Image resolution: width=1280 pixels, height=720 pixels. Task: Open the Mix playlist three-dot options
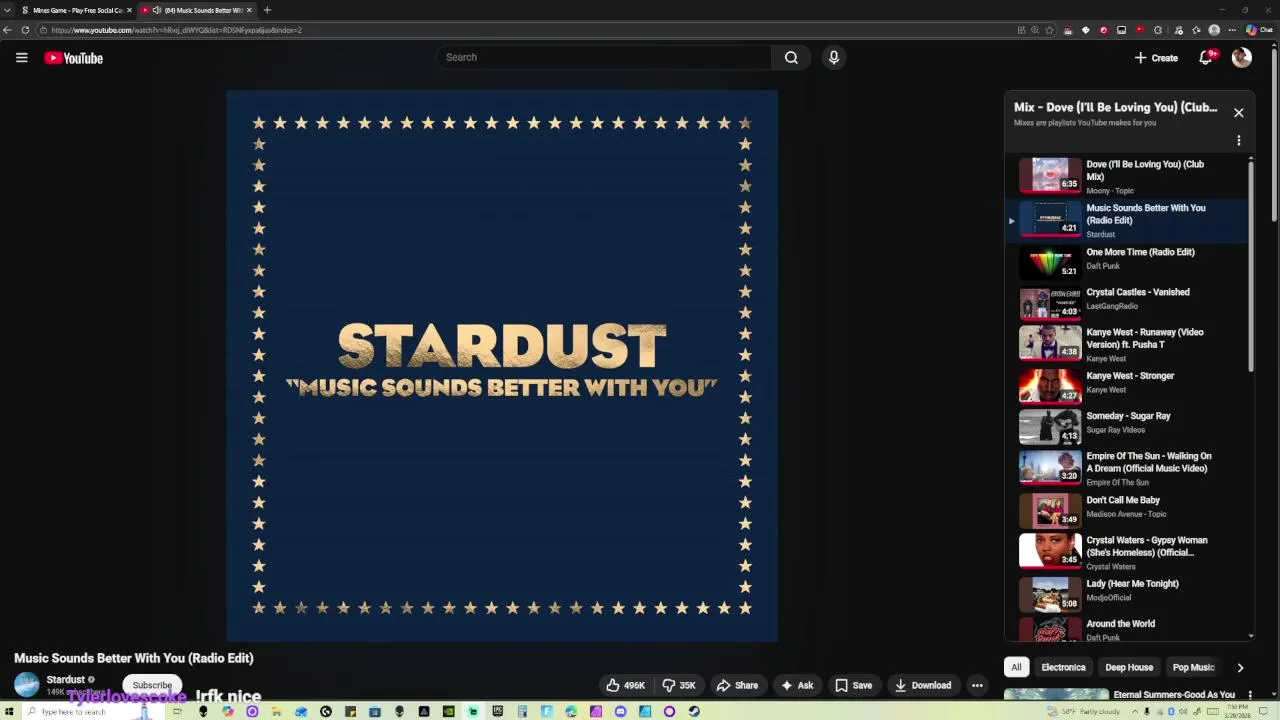point(1238,141)
